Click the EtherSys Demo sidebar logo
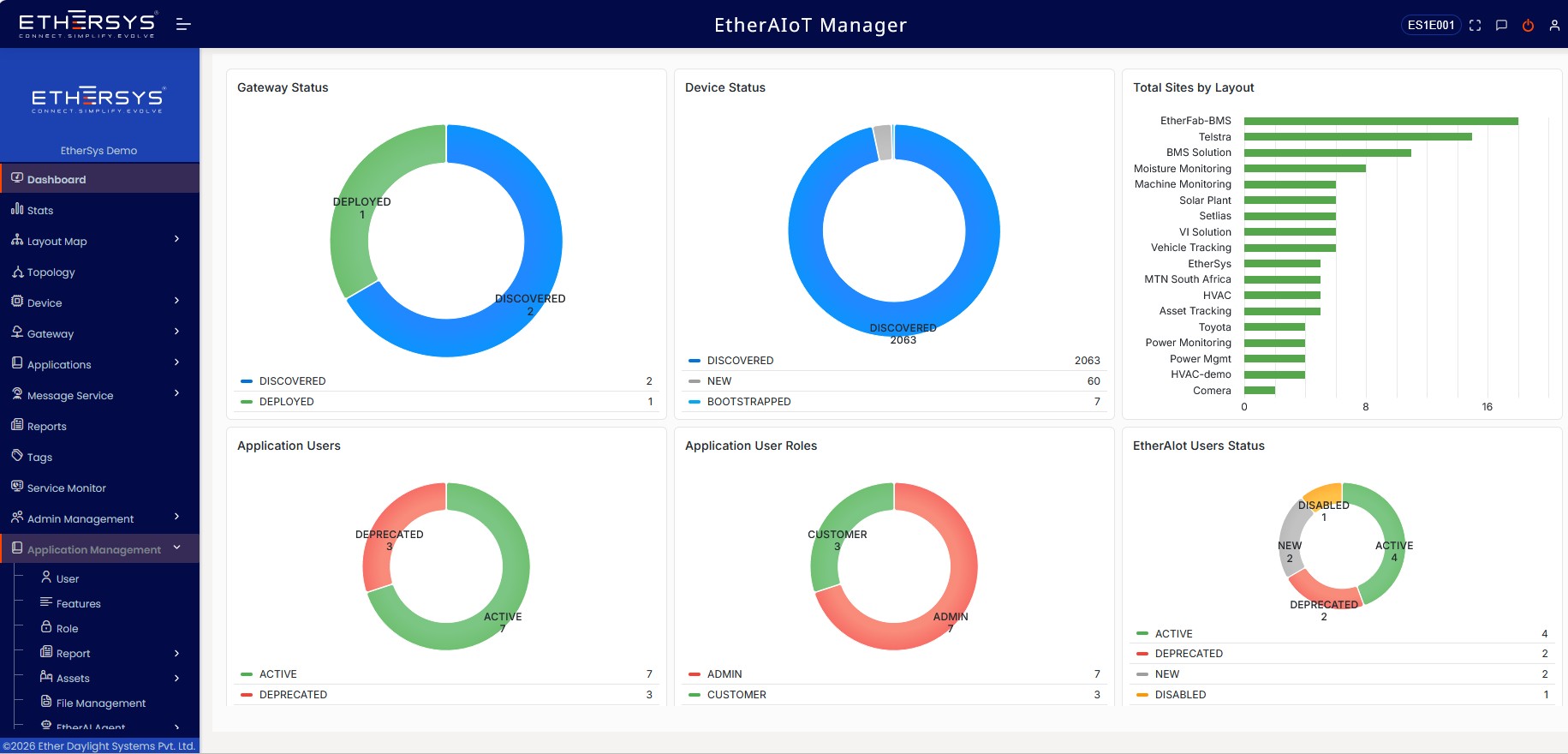Image resolution: width=1568 pixels, height=754 pixels. click(98, 99)
